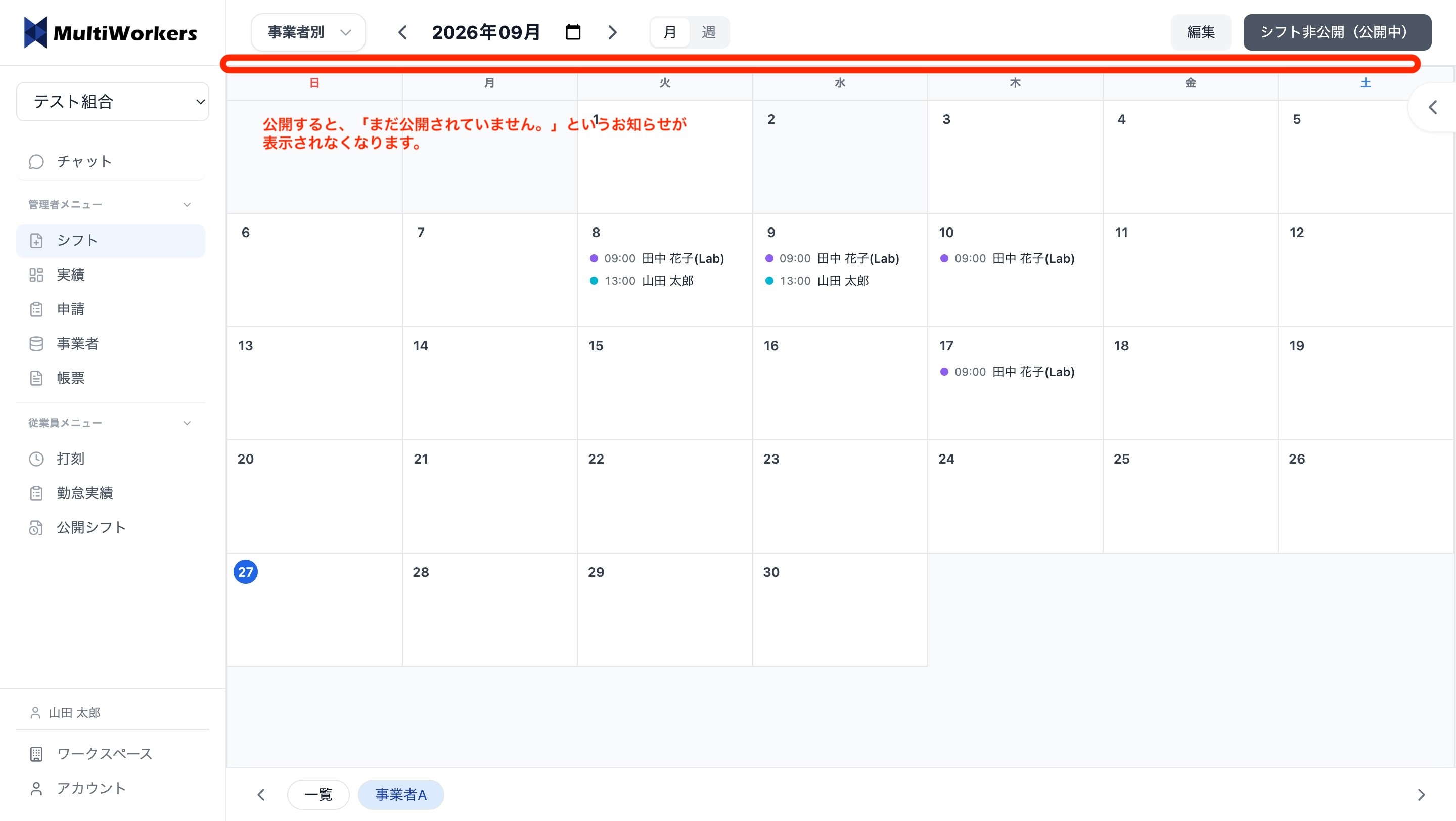Open 13:00 山田 太郎 shift on the 9th
This screenshot has width=1456, height=821.
pyautogui.click(x=817, y=281)
